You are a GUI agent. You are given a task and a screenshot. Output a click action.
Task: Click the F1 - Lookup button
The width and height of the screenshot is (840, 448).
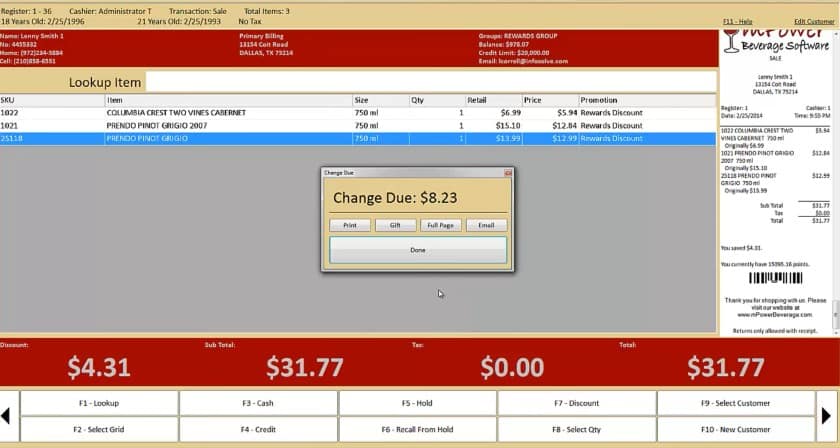click(x=99, y=403)
